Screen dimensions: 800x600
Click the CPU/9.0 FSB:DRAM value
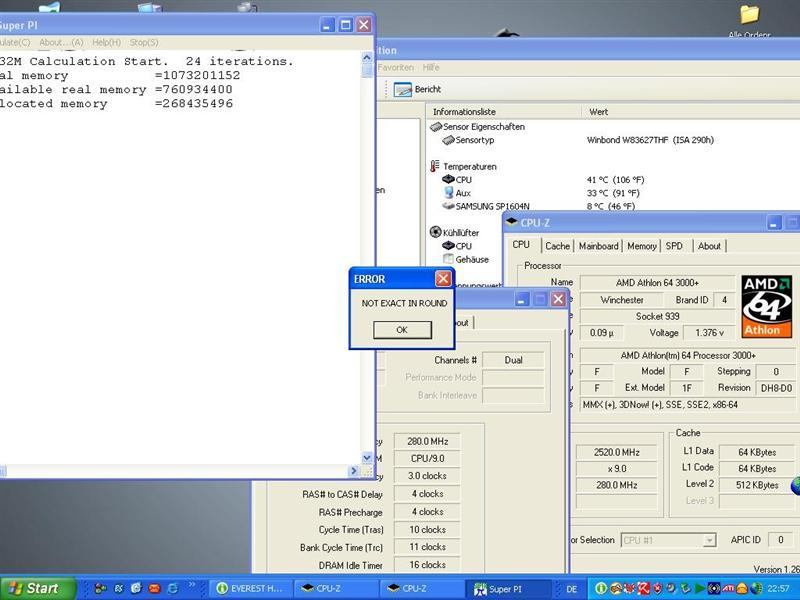(427, 458)
